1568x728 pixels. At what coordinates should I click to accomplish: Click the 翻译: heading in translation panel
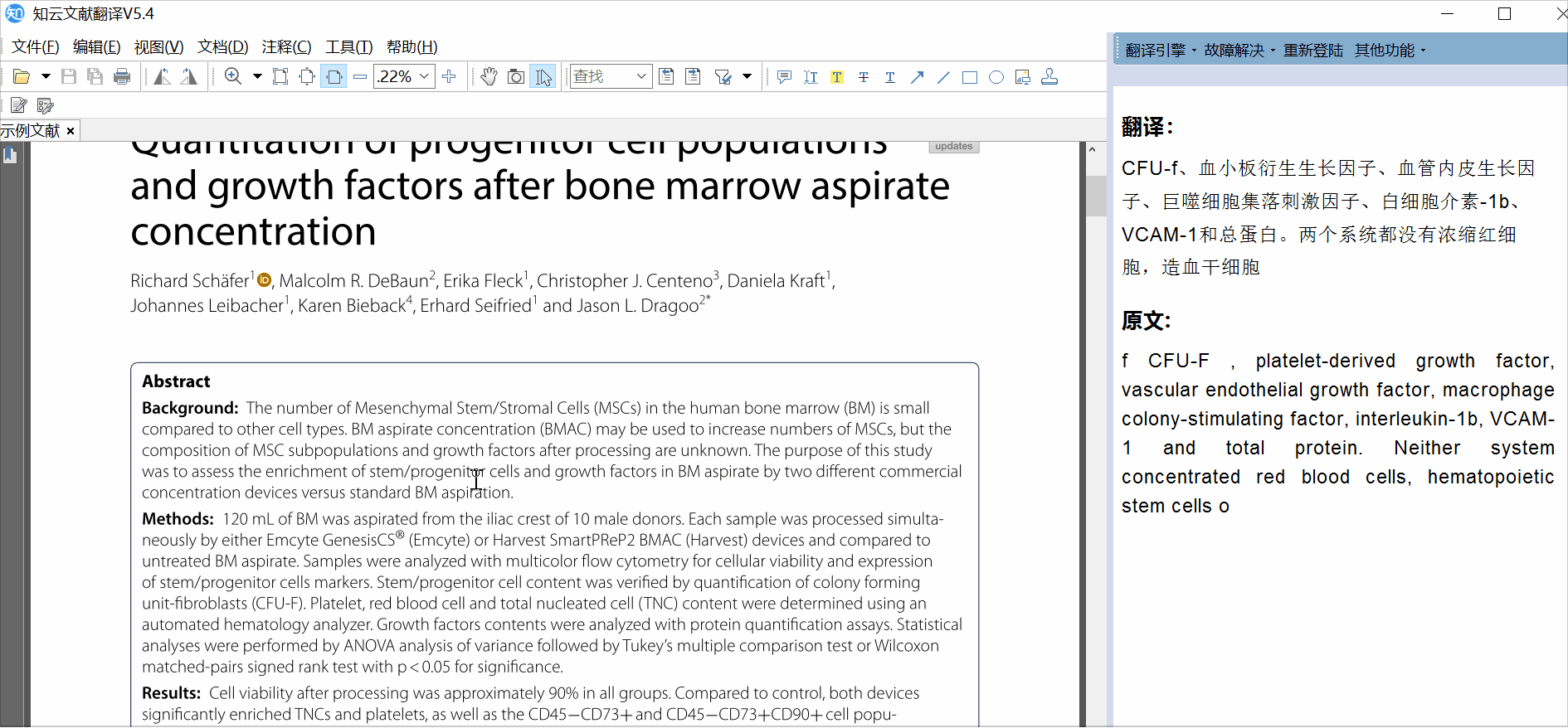pyautogui.click(x=1147, y=127)
